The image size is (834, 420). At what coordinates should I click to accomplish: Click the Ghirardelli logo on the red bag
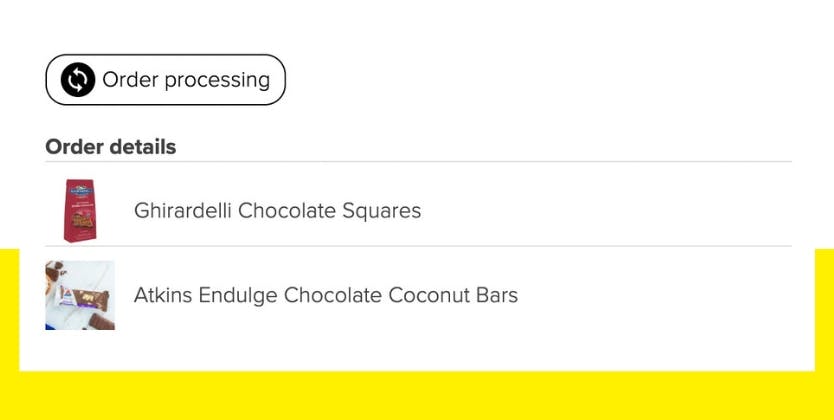pos(80,191)
